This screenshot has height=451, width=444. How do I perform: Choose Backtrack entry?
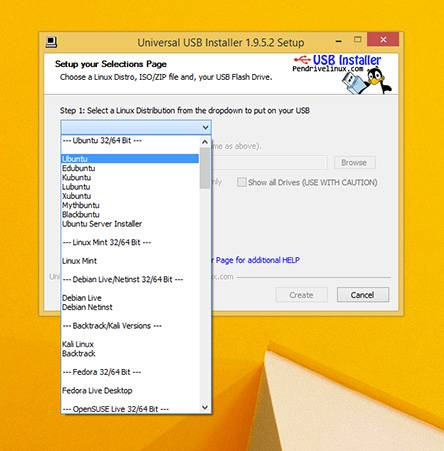(x=130, y=354)
